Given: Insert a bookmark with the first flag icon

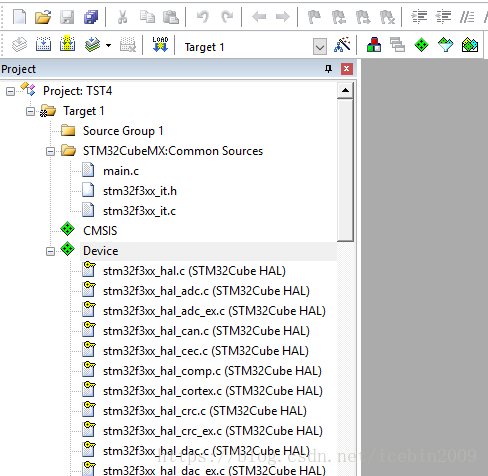Looking at the screenshot, I should click(314, 17).
